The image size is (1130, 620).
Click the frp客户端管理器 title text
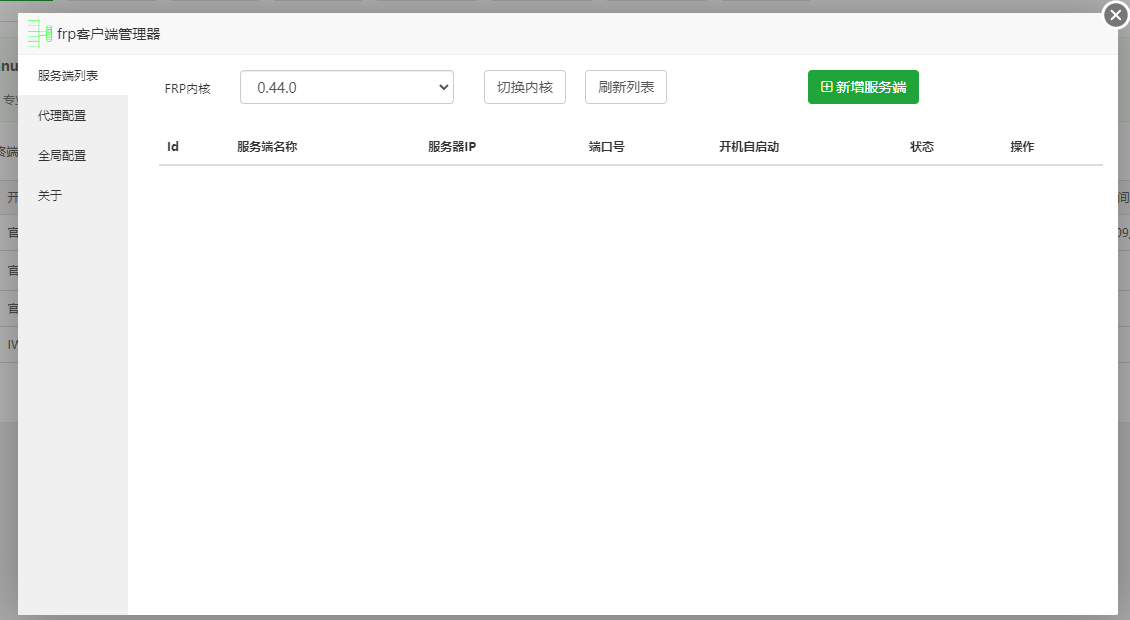[x=109, y=34]
